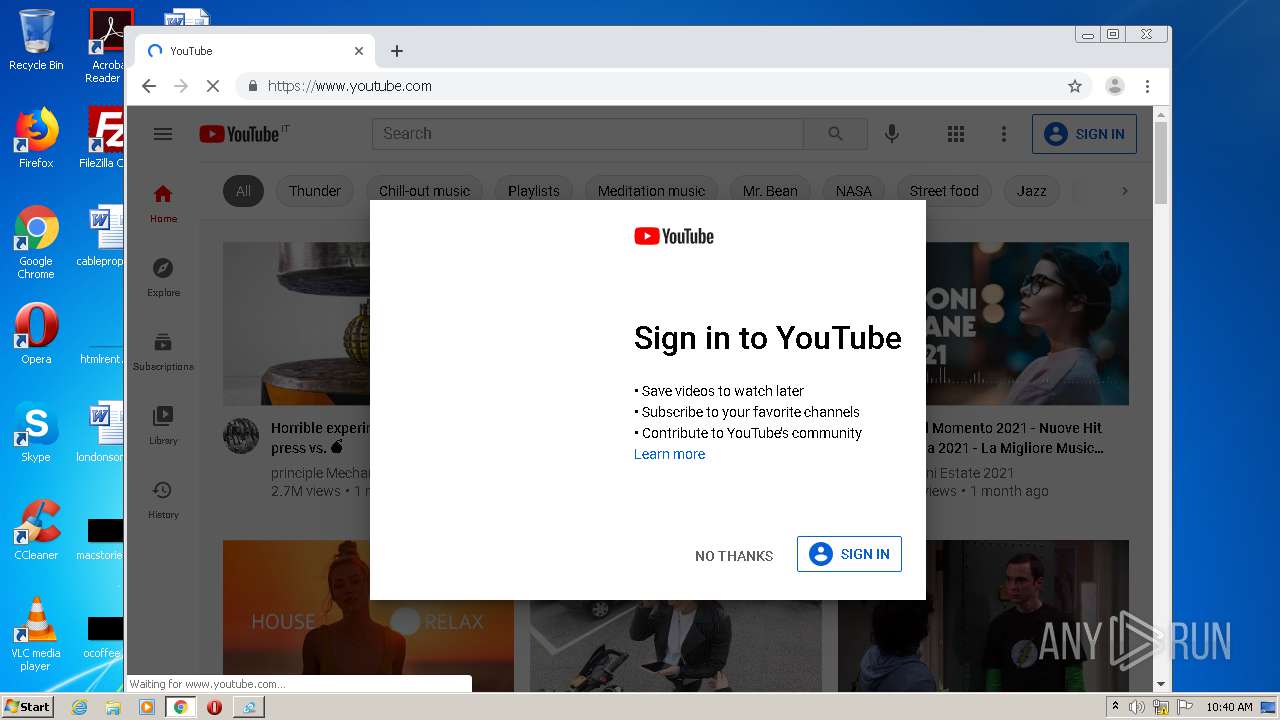This screenshot has width=1280, height=720.
Task: Open the YouTube settings three-dot menu
Action: coord(1004,134)
